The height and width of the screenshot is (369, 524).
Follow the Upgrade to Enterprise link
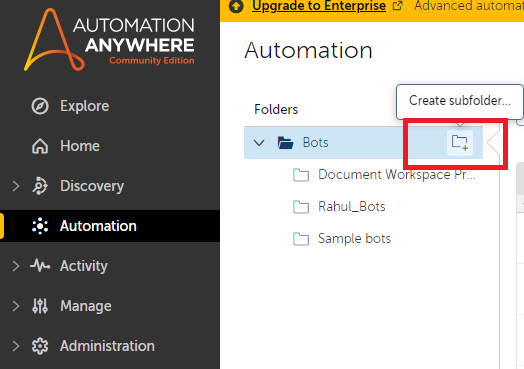coord(319,6)
